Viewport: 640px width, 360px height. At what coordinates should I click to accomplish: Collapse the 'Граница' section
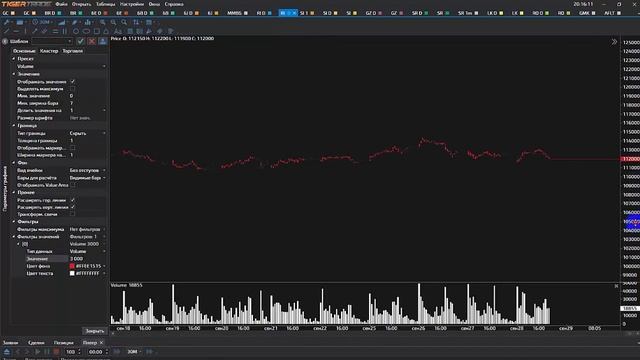(14, 126)
